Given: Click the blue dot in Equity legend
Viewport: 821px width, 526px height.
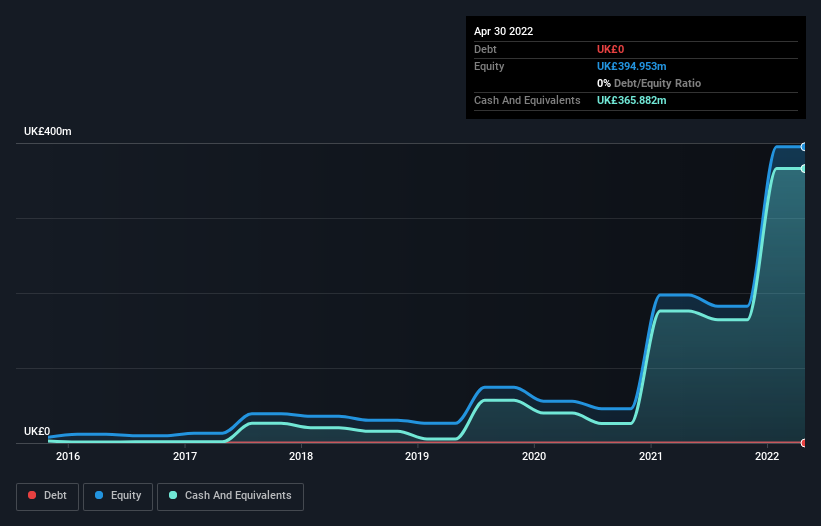Looking at the screenshot, I should point(99,495).
